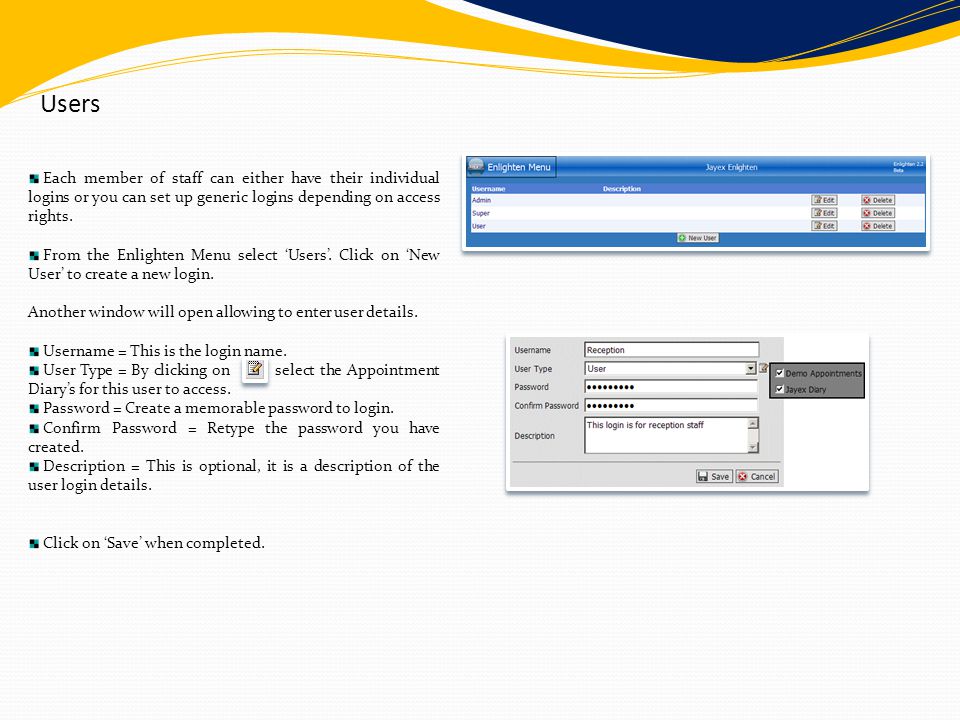Click the edit icon beside User Type
960x720 pixels.
coord(763,368)
